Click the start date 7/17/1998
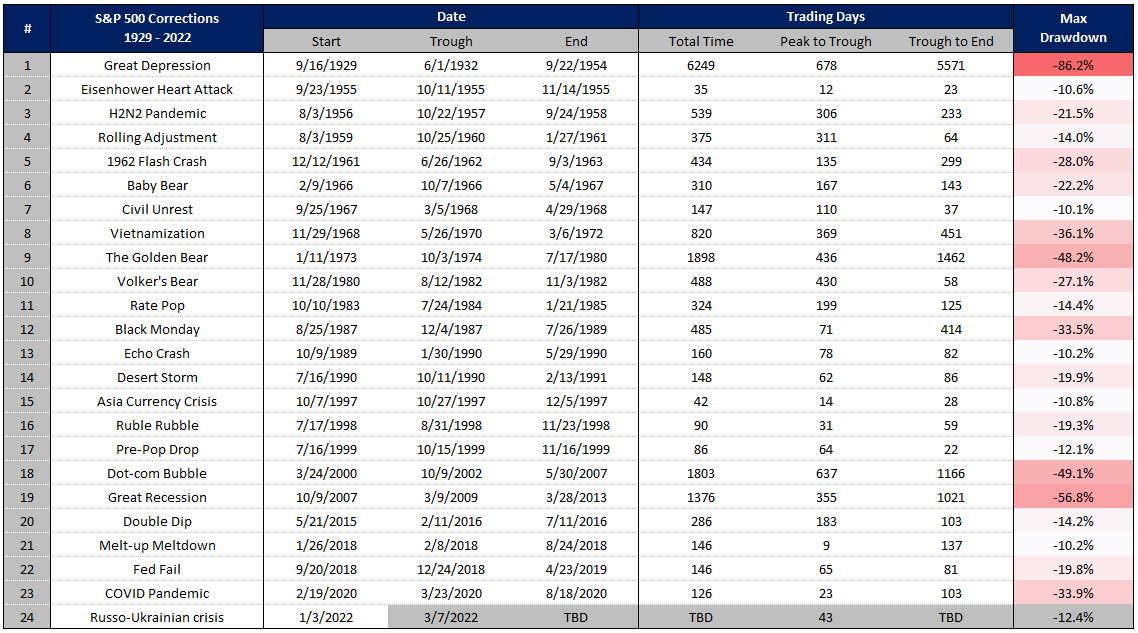The image size is (1138, 633). point(326,425)
